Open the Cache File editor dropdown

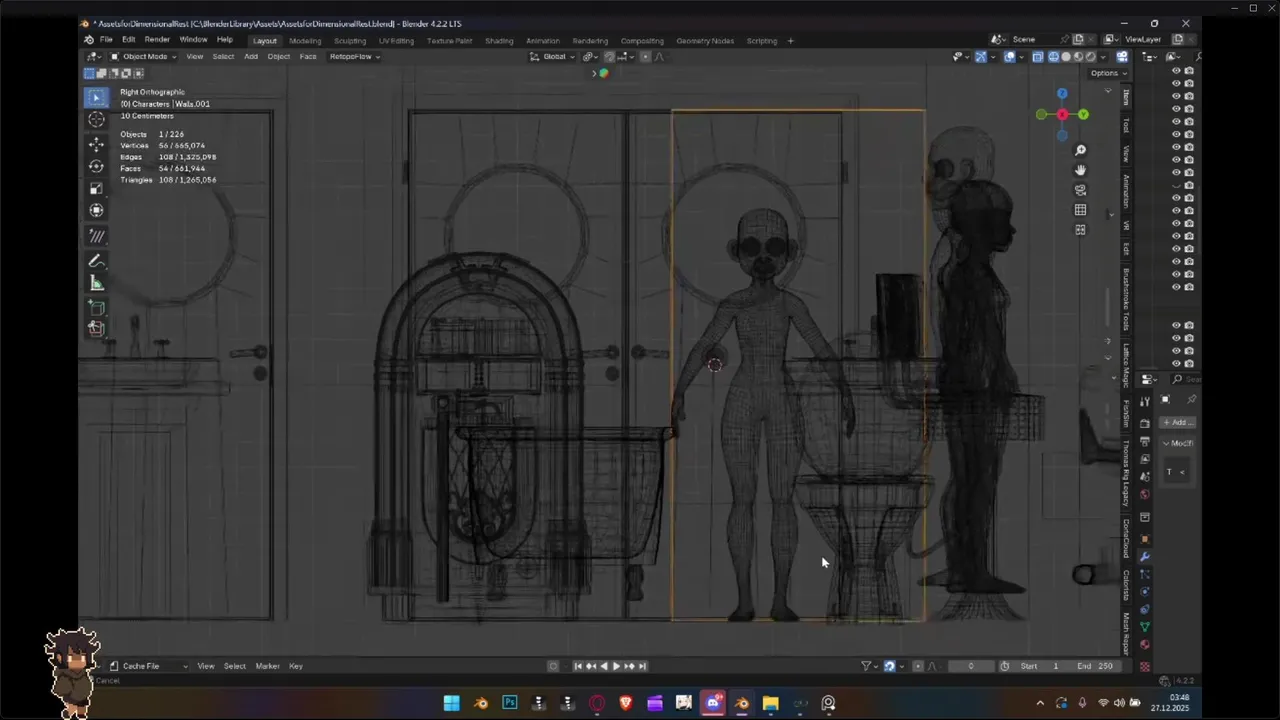(148, 666)
